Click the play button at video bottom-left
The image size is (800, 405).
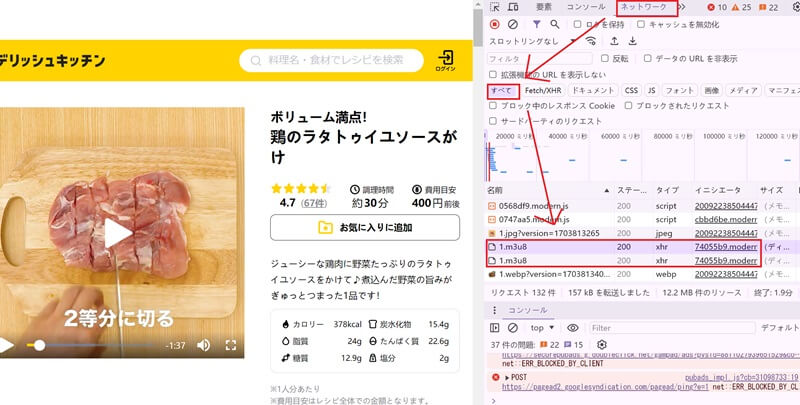tap(6, 345)
